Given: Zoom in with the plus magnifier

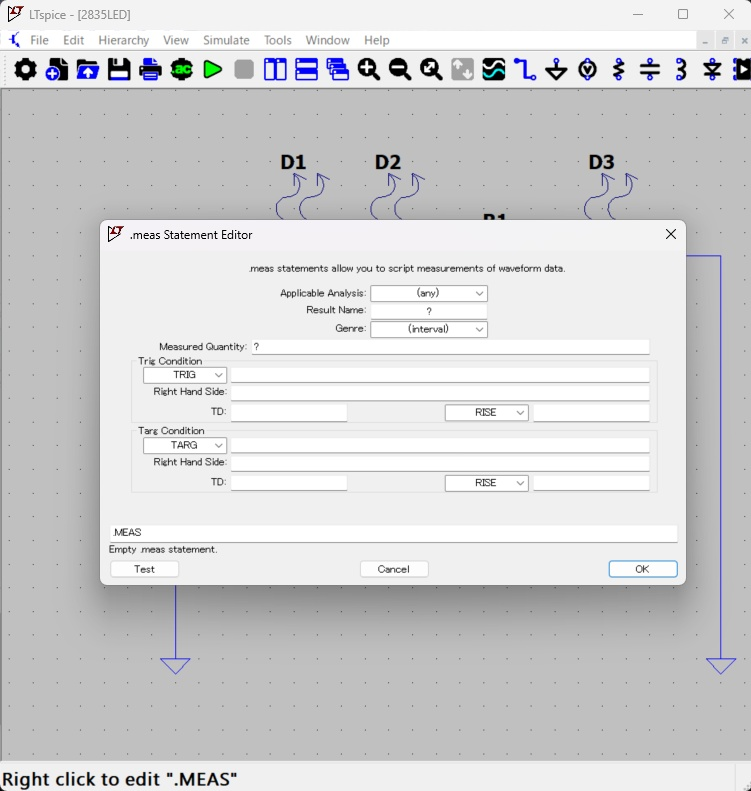Looking at the screenshot, I should coord(369,69).
